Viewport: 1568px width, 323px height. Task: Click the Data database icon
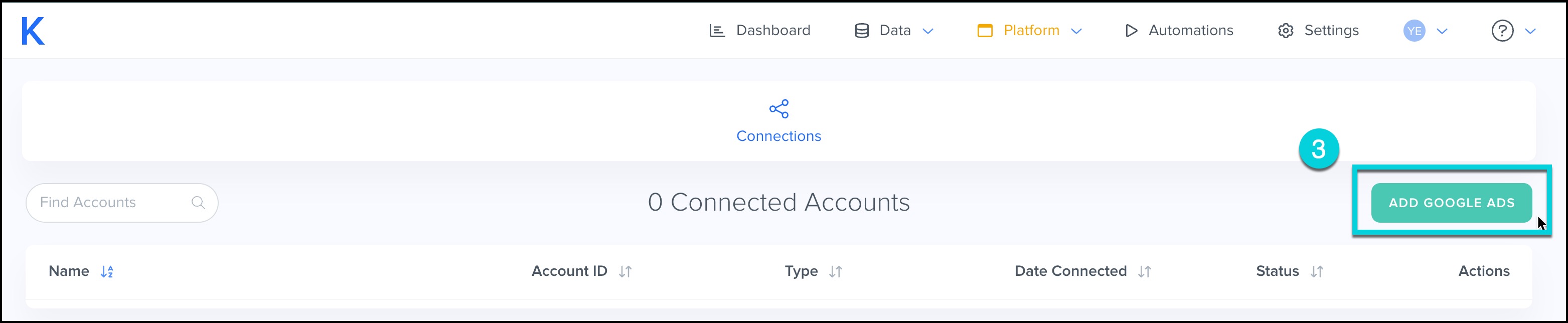click(861, 31)
